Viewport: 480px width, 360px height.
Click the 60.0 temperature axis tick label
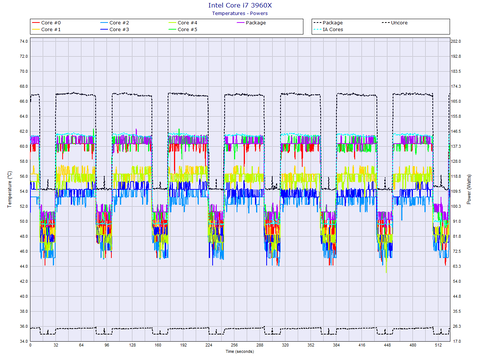point(24,146)
